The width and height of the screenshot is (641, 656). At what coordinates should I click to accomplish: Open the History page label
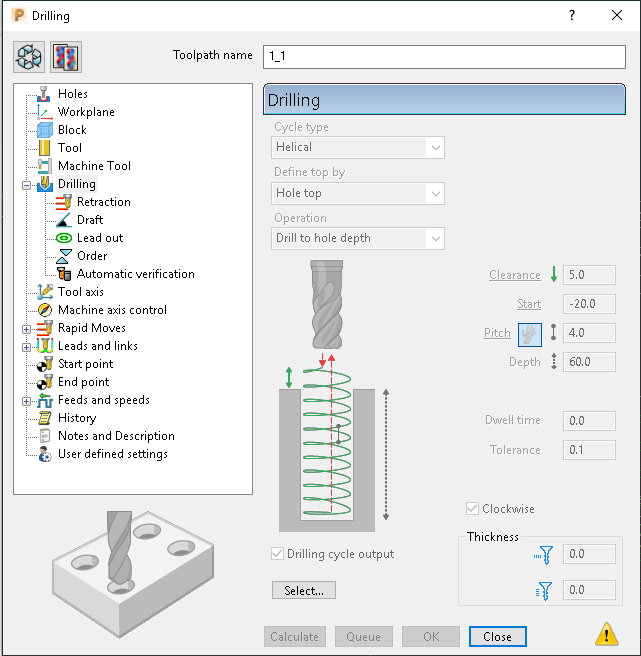[x=77, y=418]
